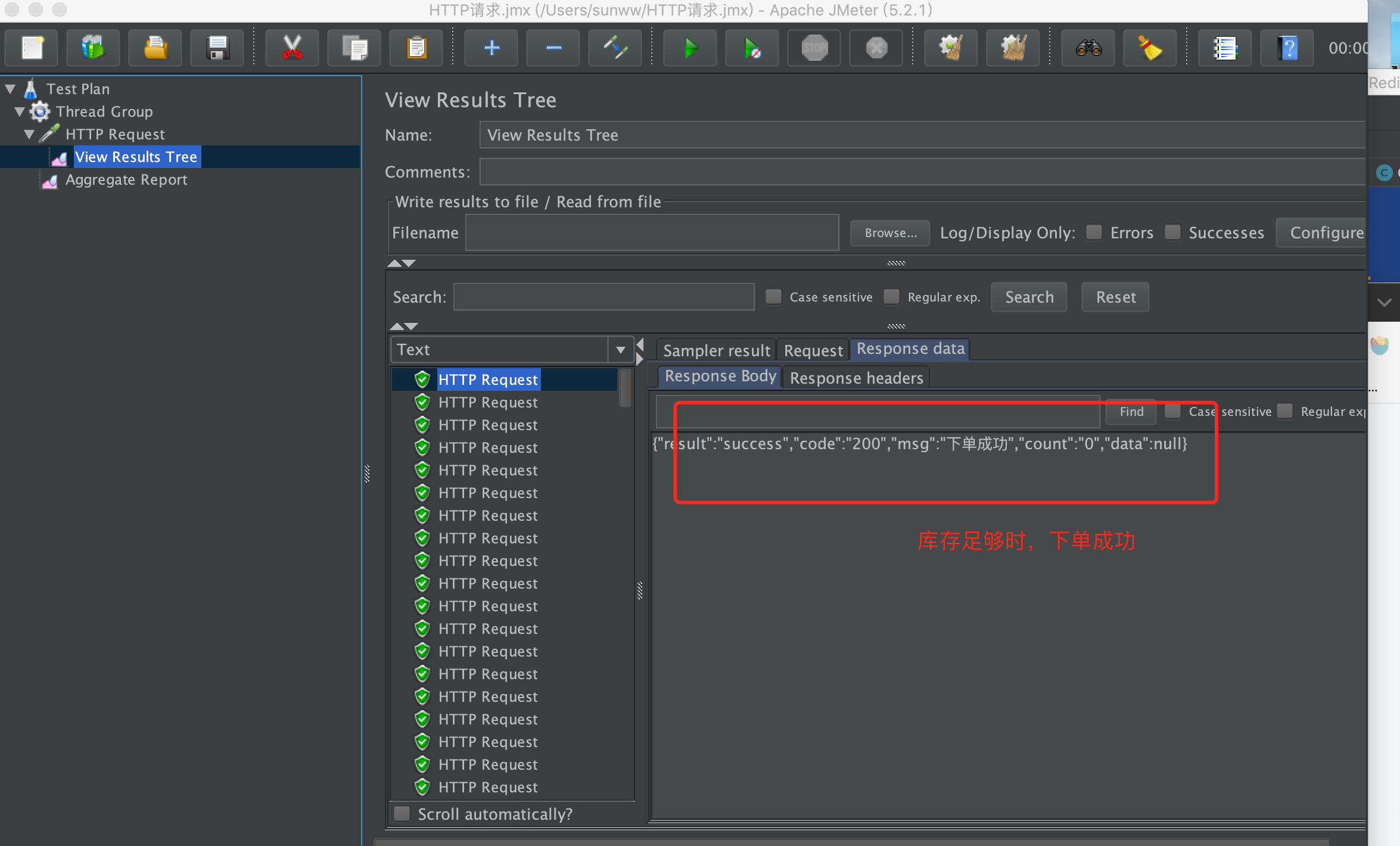Viewport: 1400px width, 846px height.
Task: Open the Text renderer dropdown
Action: pos(620,350)
